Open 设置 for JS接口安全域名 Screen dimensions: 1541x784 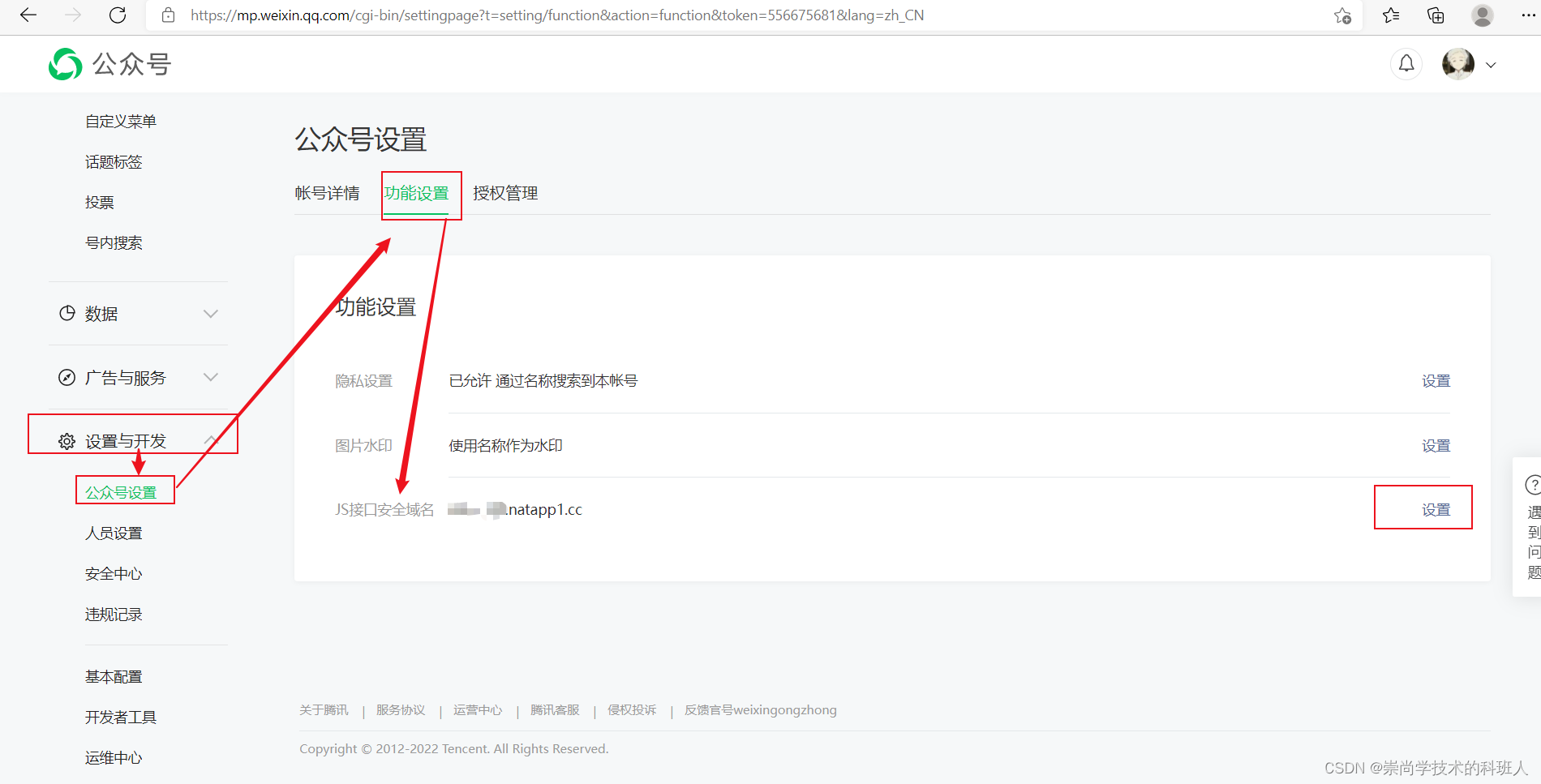(x=1436, y=508)
